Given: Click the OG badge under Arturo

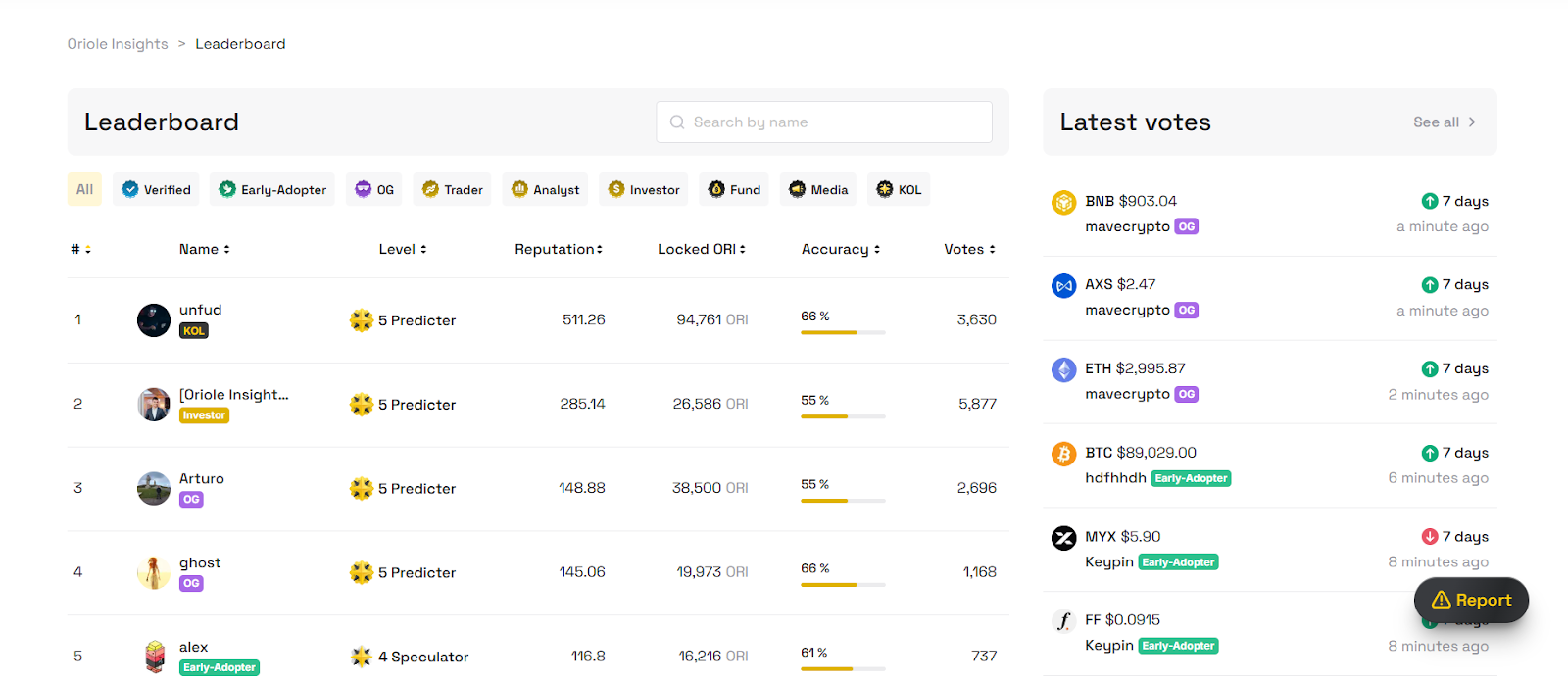Looking at the screenshot, I should (x=191, y=500).
